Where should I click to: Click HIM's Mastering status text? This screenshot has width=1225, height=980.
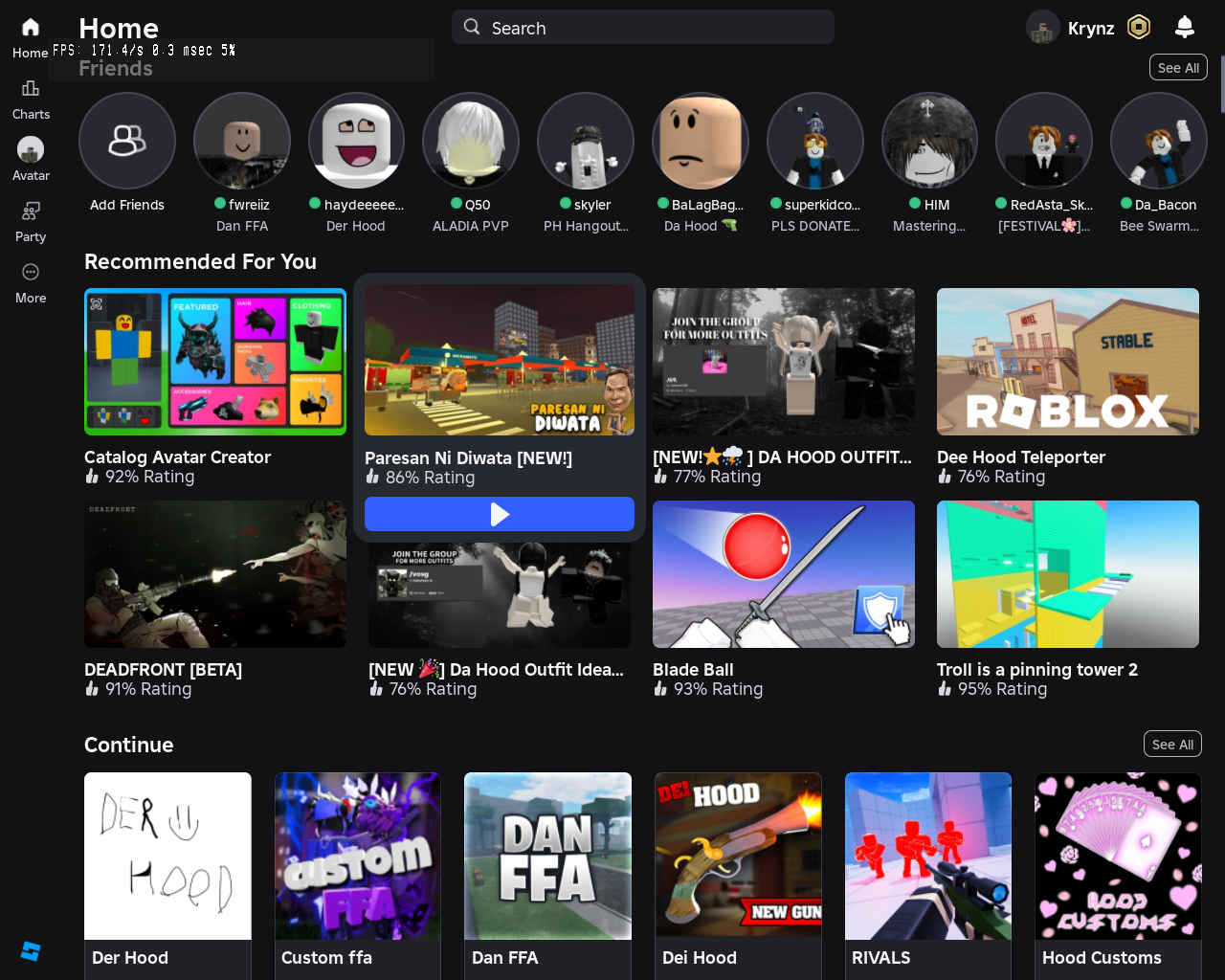tap(929, 226)
